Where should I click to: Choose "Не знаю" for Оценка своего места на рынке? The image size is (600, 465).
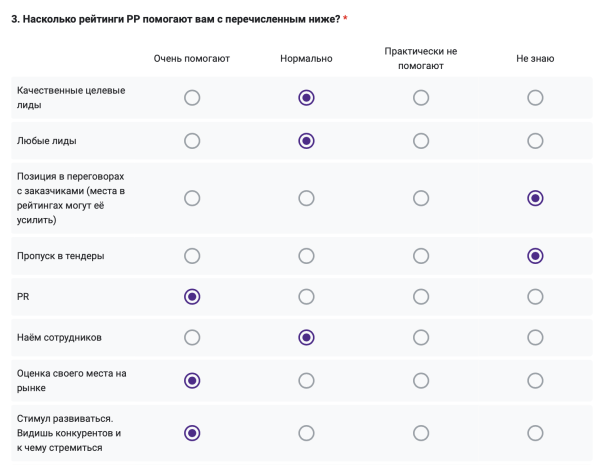point(535,381)
